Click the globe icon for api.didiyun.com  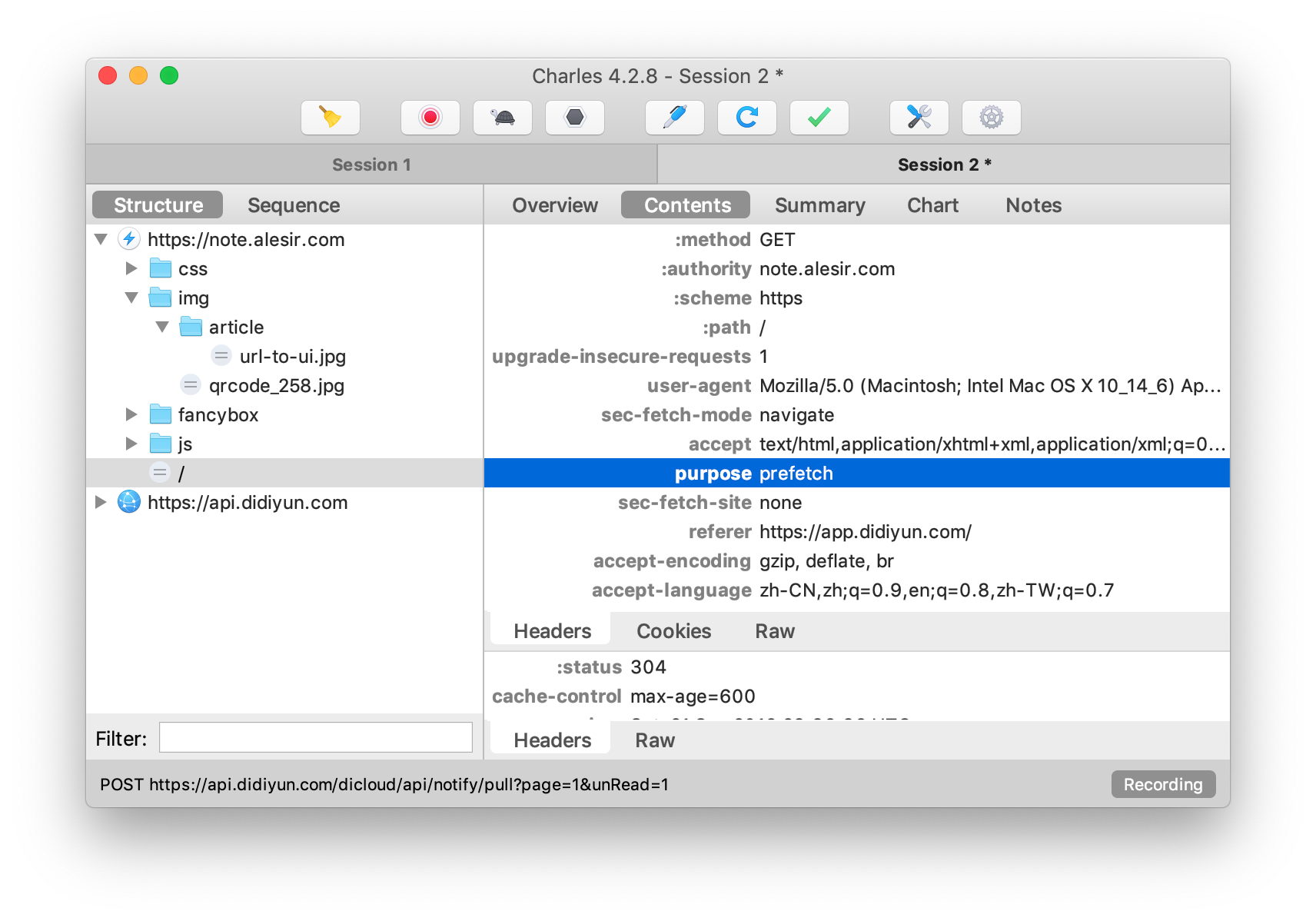129,502
